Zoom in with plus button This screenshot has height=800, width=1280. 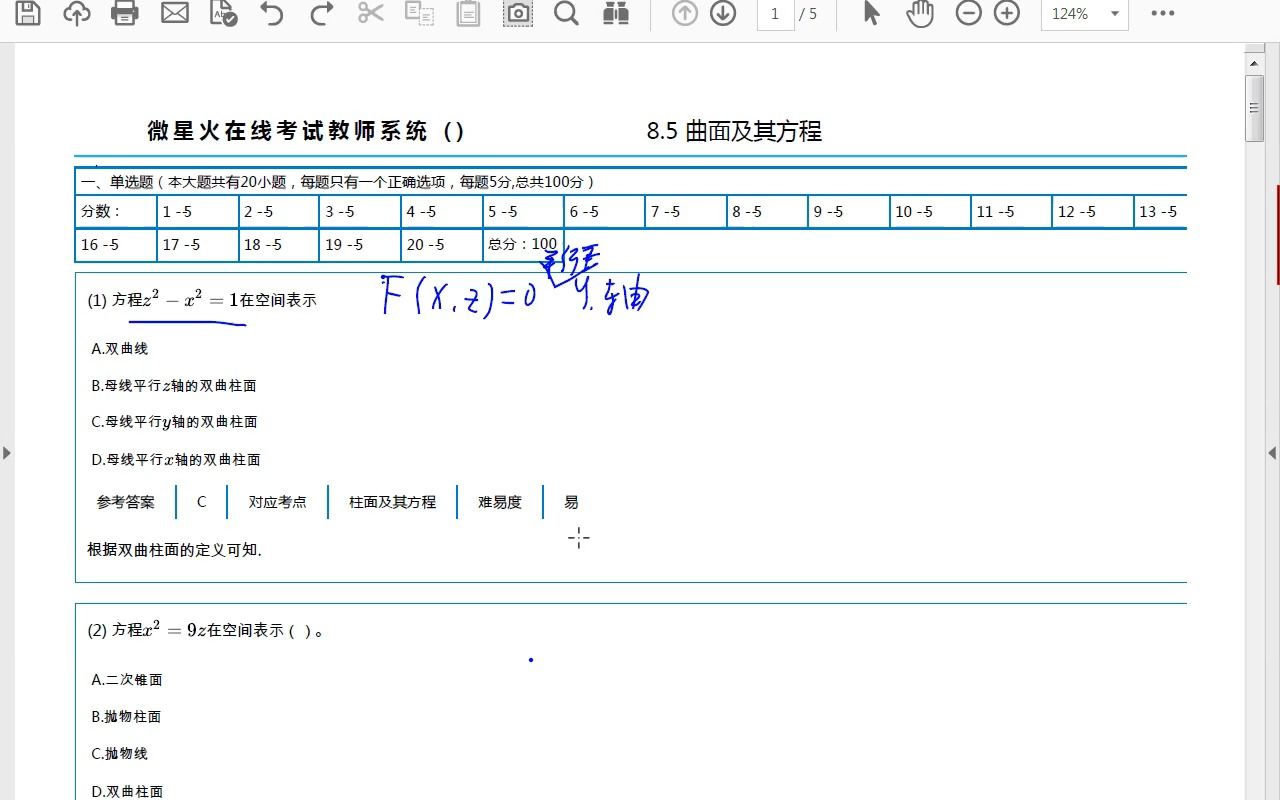pos(1007,13)
